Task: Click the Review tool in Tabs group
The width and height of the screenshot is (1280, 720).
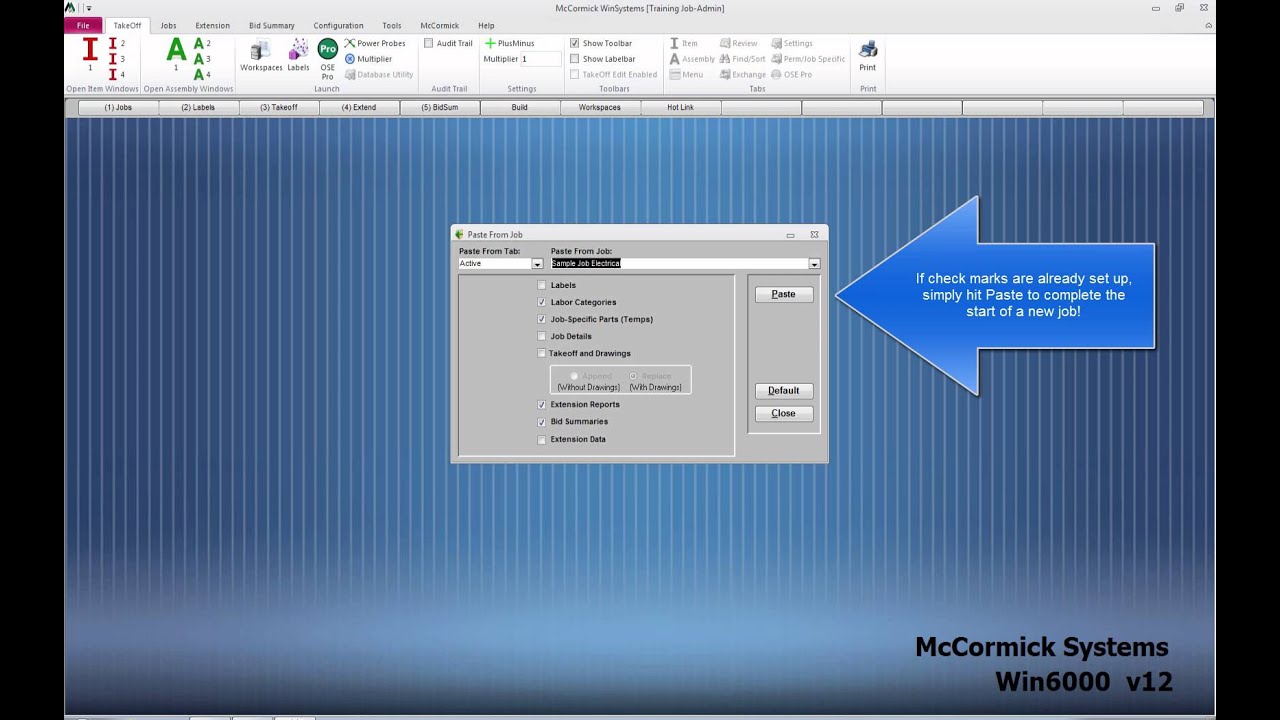Action: click(738, 44)
